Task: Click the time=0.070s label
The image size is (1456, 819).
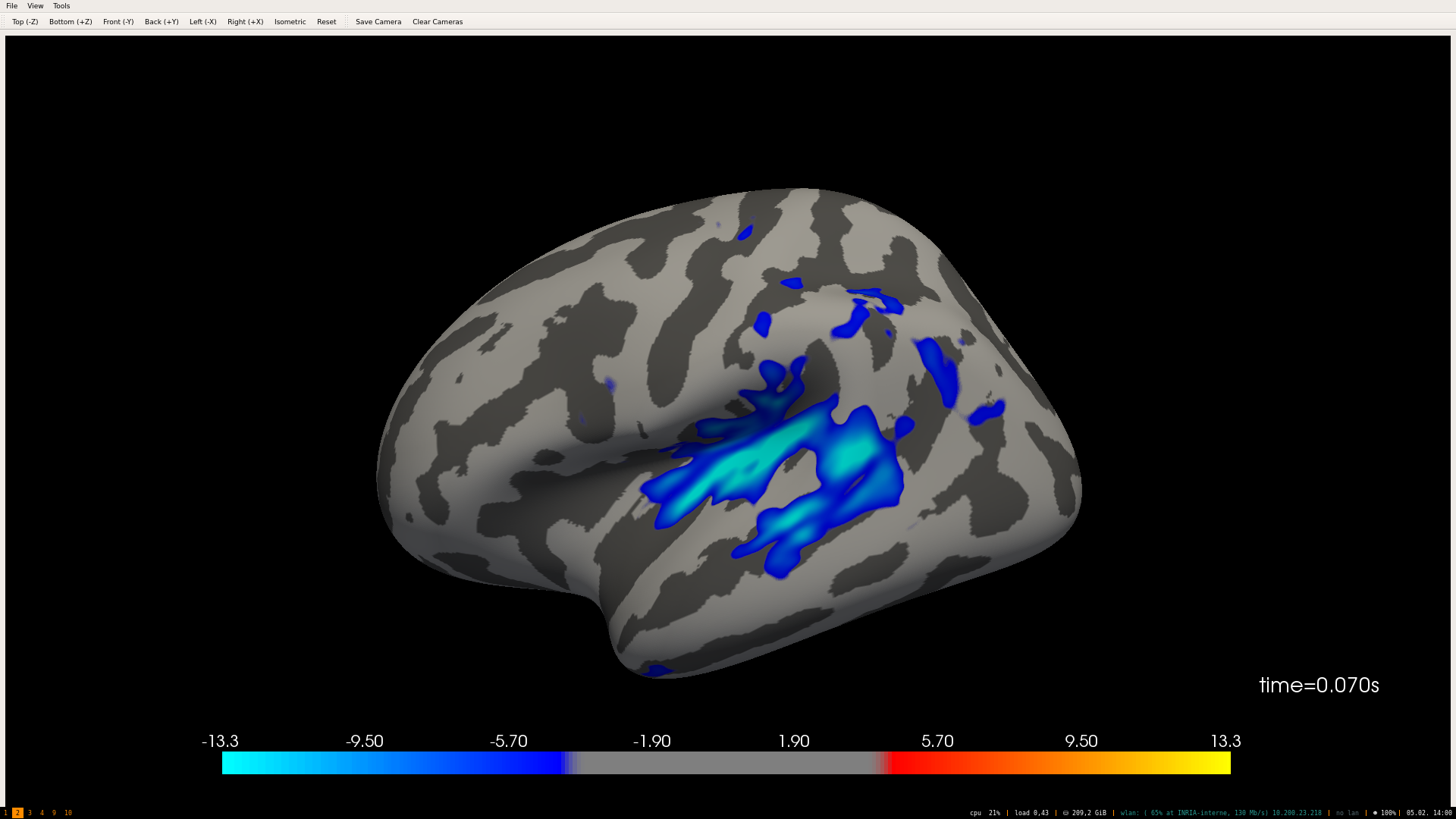Action: pyautogui.click(x=1319, y=686)
